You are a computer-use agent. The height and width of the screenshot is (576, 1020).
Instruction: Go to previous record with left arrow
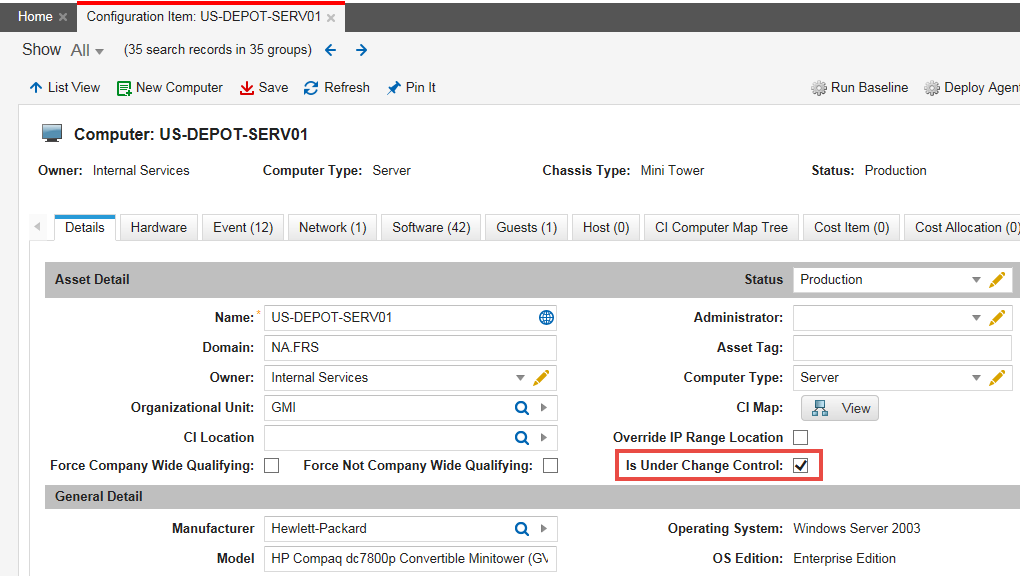pos(331,50)
